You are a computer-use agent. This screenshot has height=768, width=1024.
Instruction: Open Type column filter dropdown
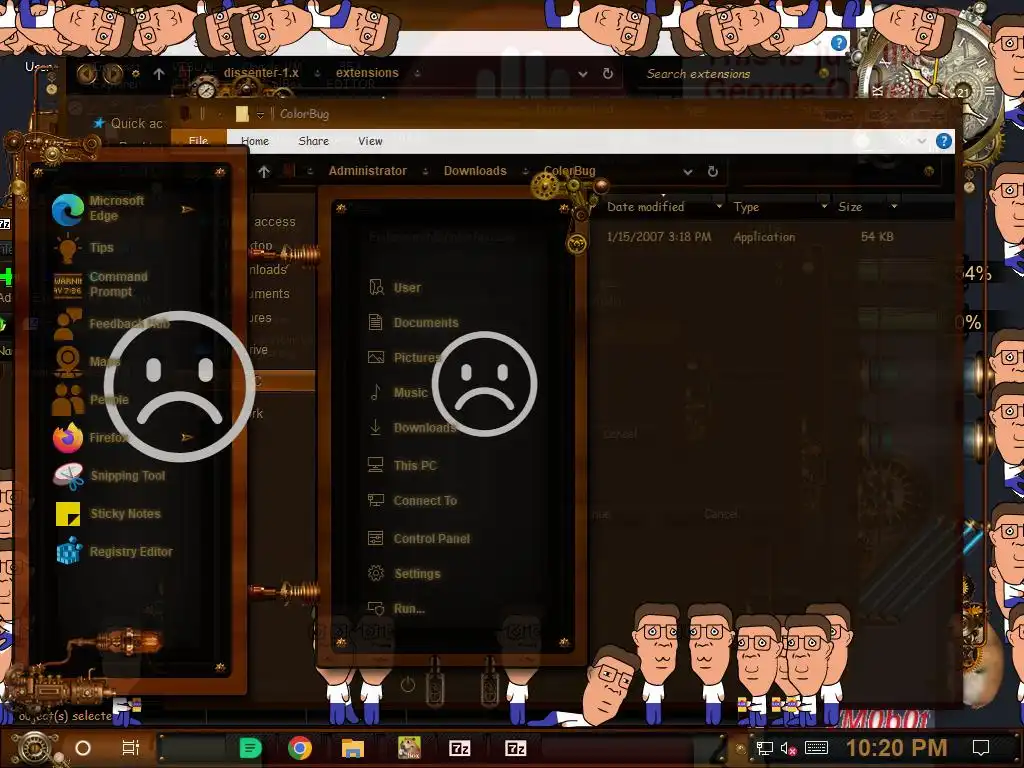[824, 206]
